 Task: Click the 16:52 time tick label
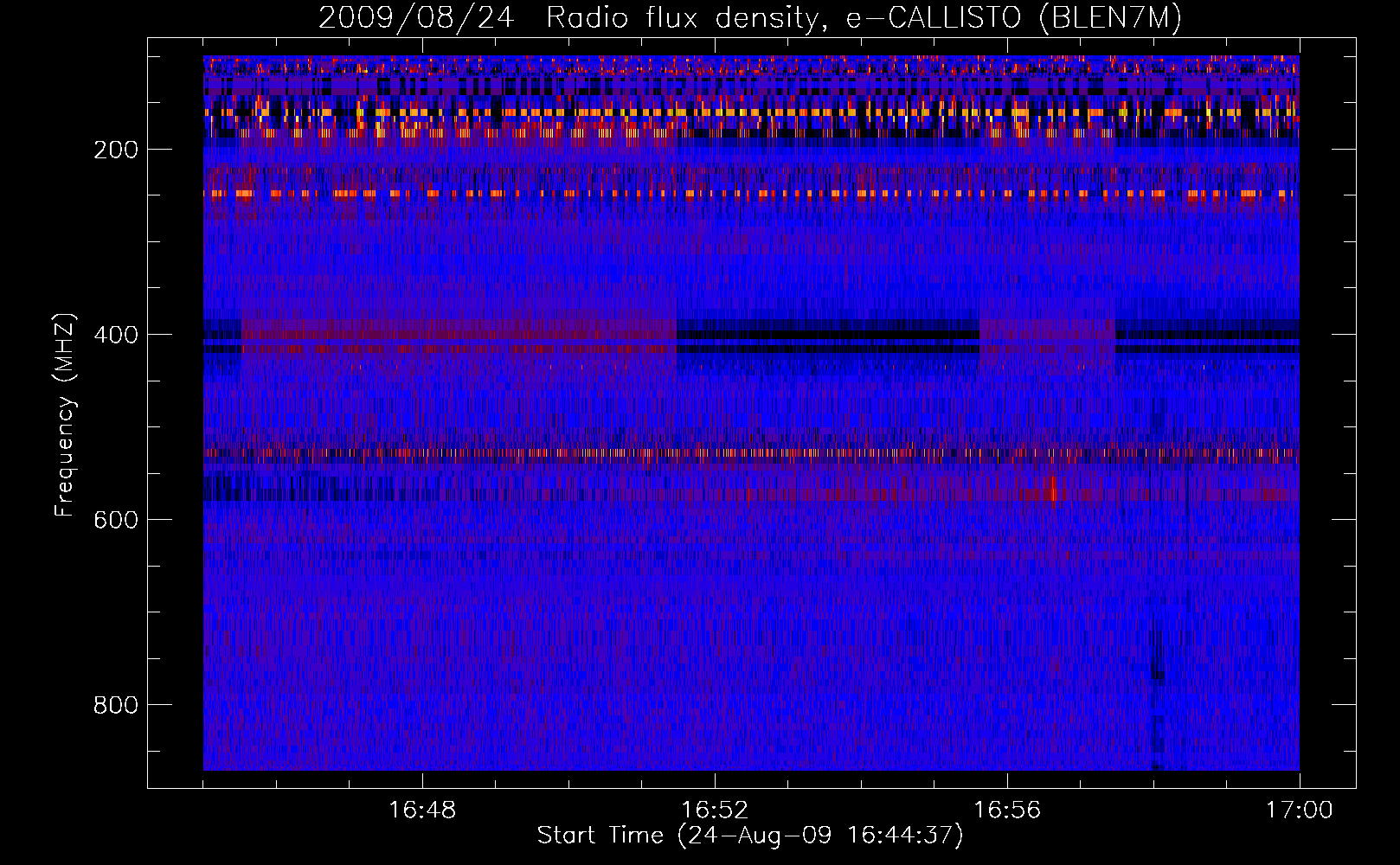coord(715,810)
